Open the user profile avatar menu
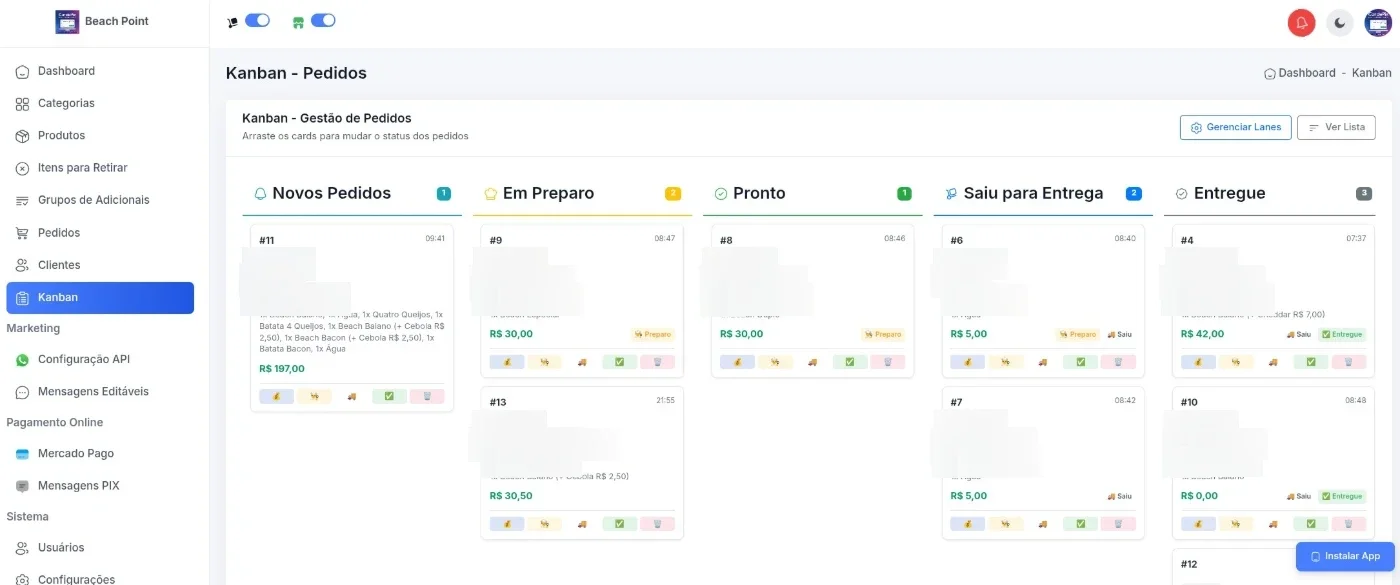Screen dimensions: 1400x585 coord(1378,23)
